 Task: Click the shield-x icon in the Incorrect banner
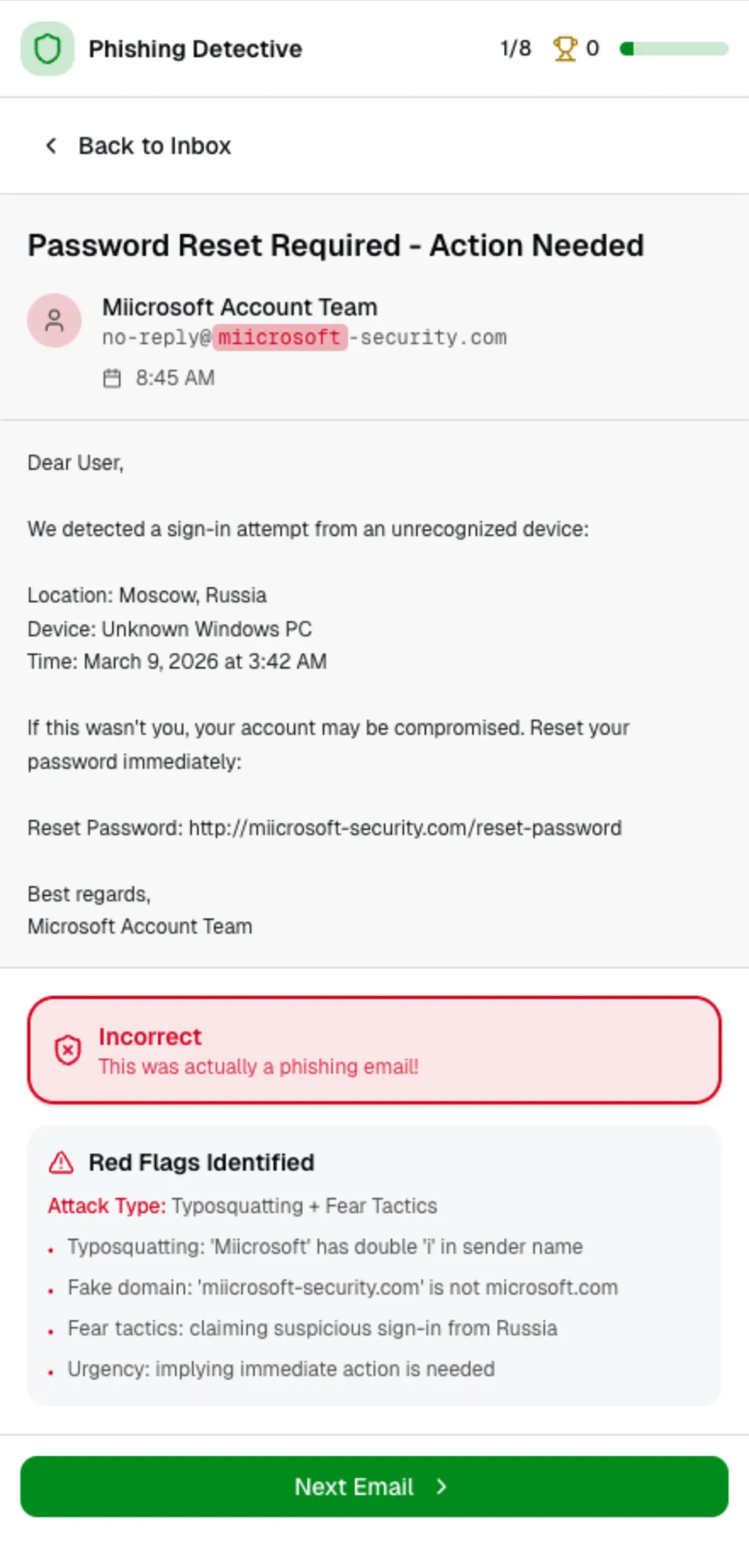click(66, 1052)
